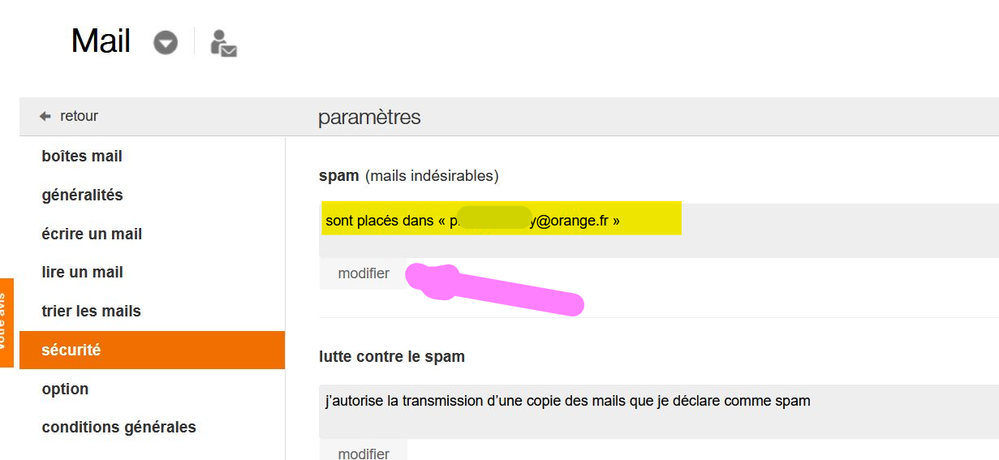Click modifier under the spam setting
The image size is (999, 460).
[364, 273]
